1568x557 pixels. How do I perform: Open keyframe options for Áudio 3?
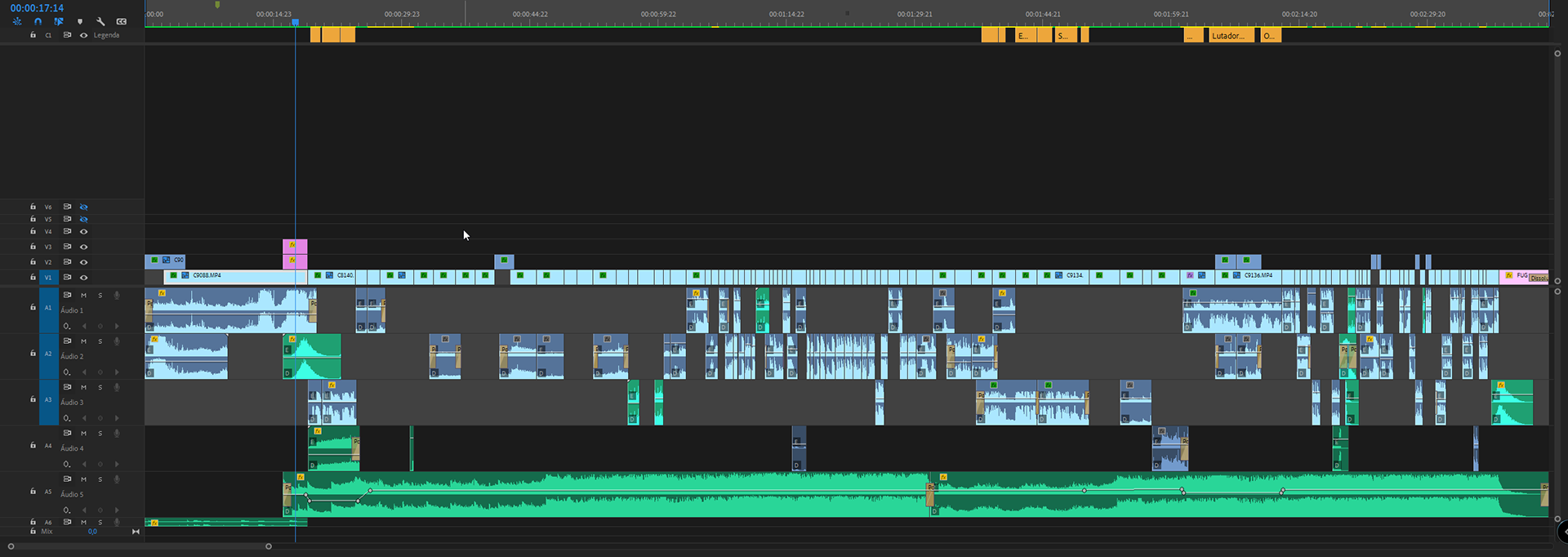pyautogui.click(x=67, y=418)
